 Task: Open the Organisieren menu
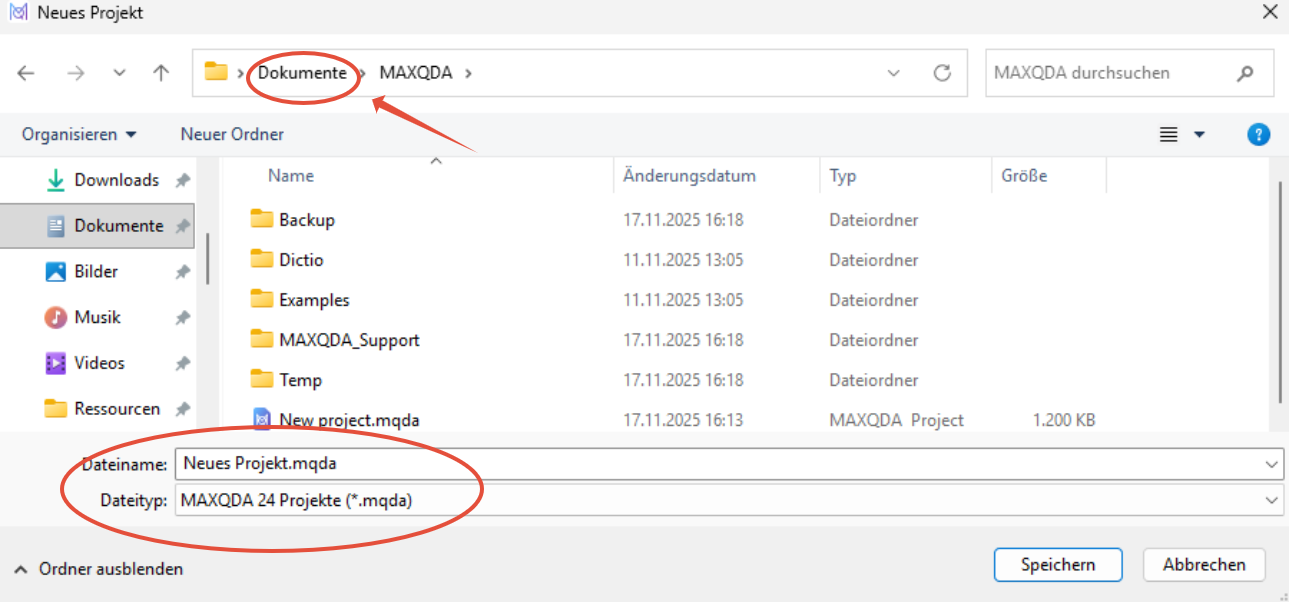(79, 134)
